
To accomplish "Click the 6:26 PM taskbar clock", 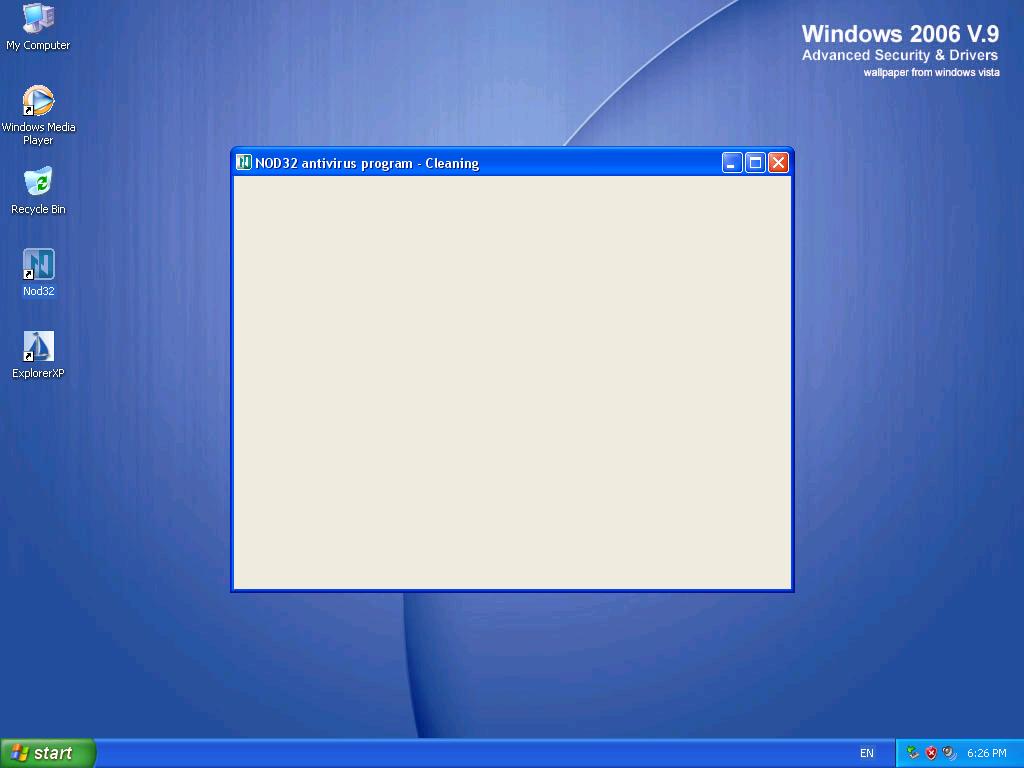I will 987,753.
